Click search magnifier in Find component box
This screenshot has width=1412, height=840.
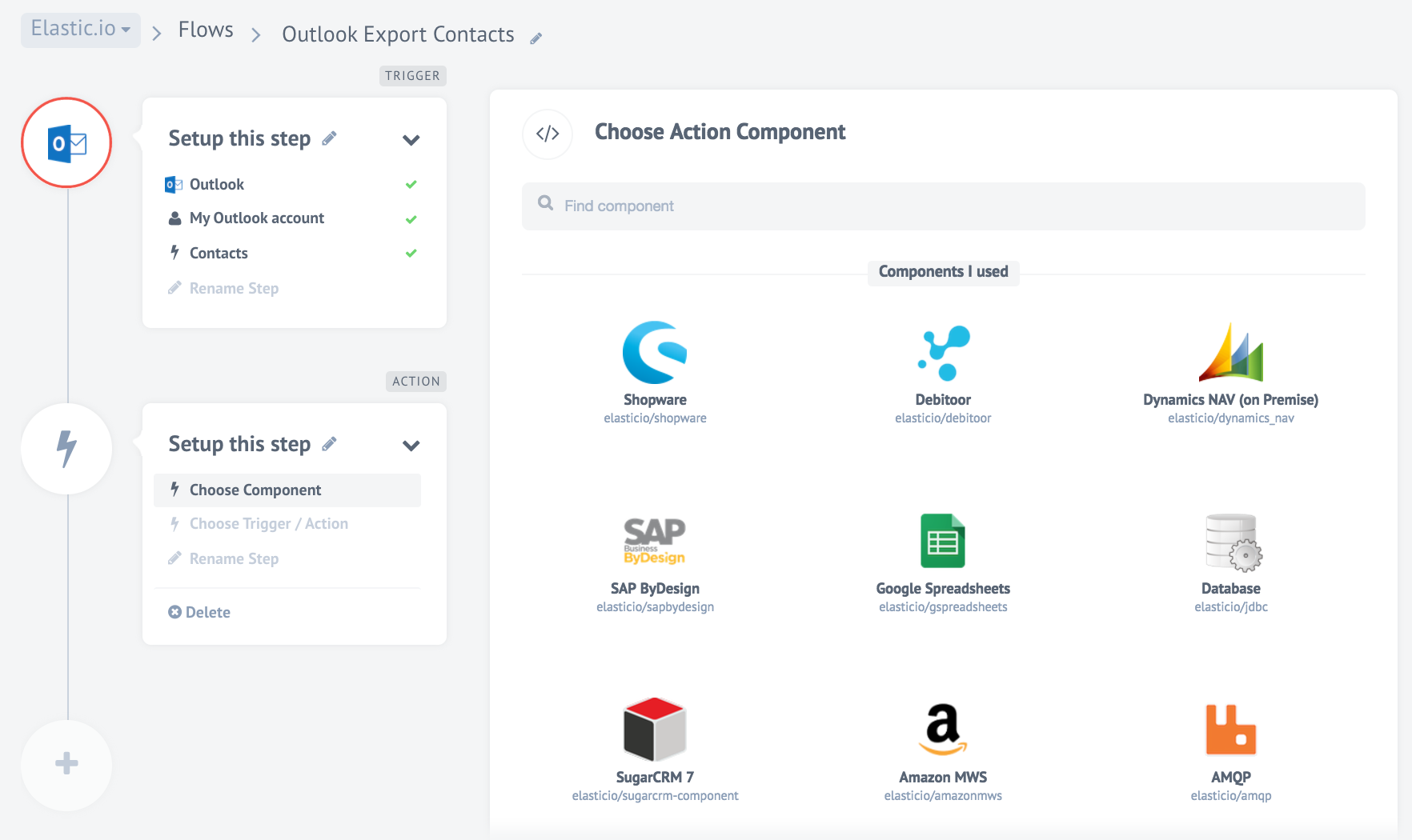[x=546, y=203]
